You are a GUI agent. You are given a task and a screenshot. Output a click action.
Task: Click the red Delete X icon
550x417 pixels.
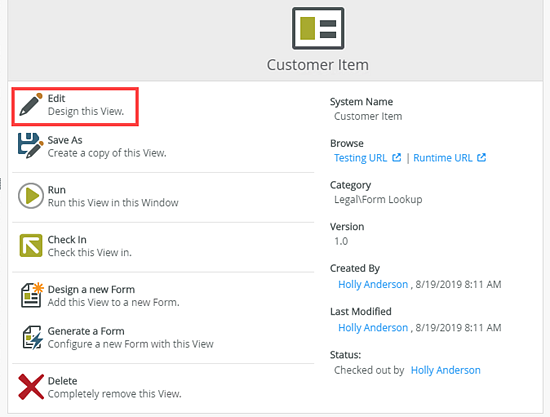click(x=31, y=387)
